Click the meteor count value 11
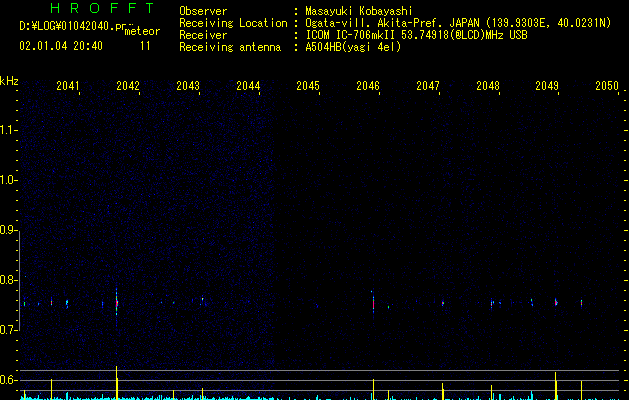The image size is (629, 400). point(145,46)
